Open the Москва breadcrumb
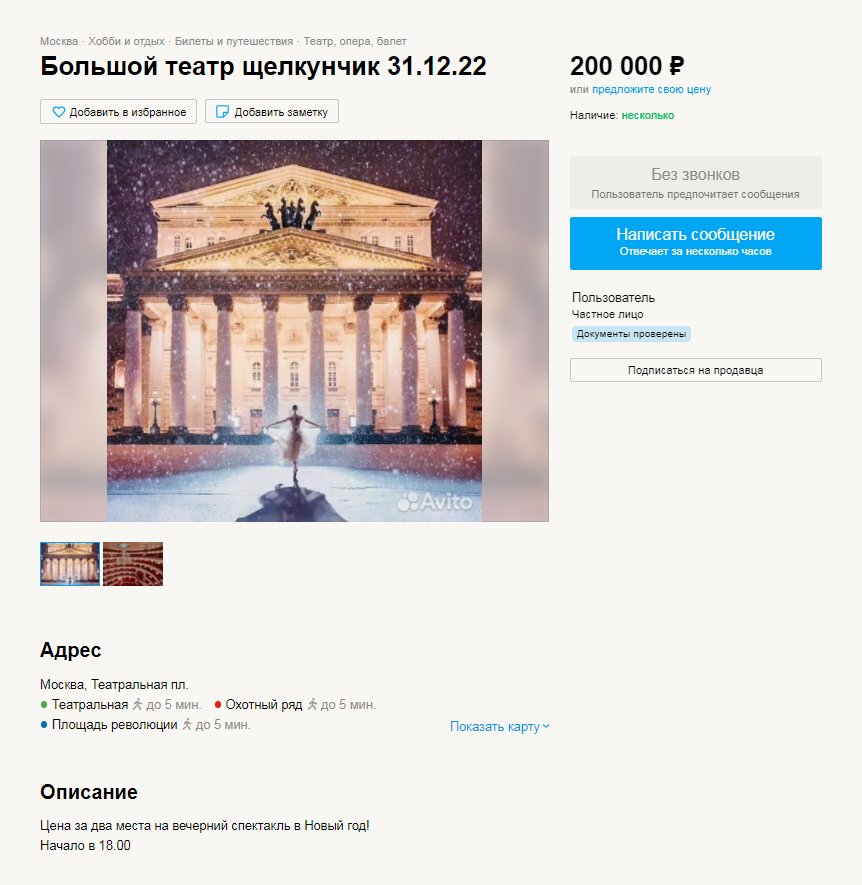This screenshot has height=885, width=862. pos(59,41)
